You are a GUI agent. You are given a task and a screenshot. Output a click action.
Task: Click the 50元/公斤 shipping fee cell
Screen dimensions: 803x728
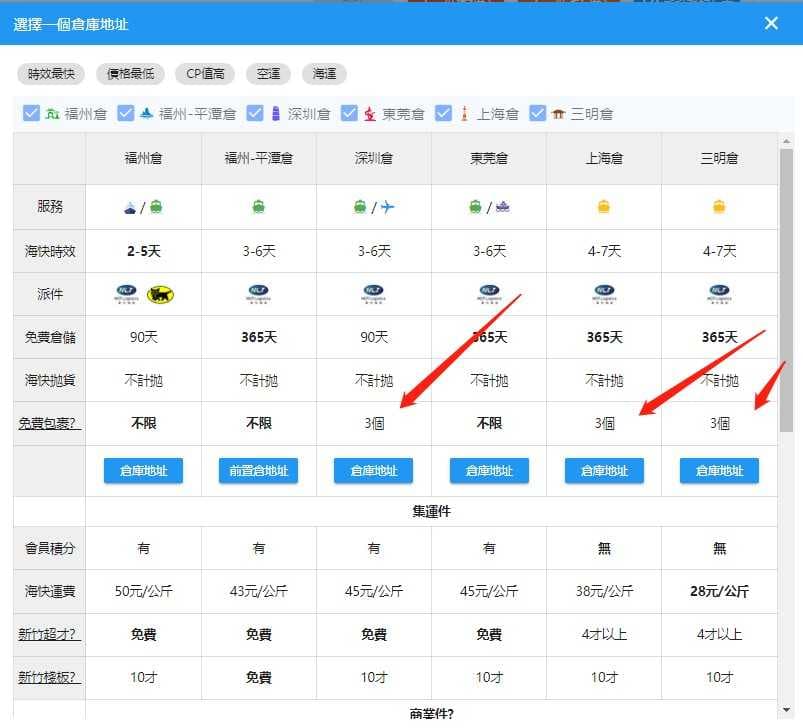click(143, 591)
